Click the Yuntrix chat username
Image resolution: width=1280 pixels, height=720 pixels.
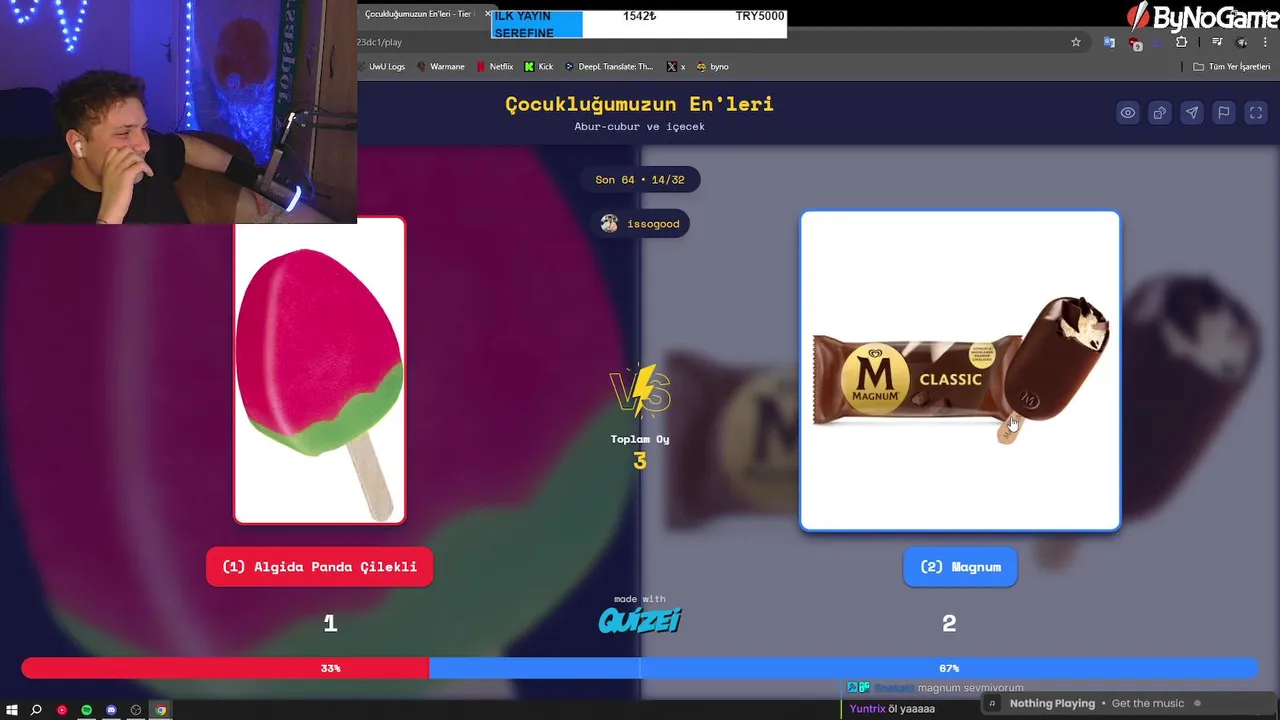[x=868, y=709]
